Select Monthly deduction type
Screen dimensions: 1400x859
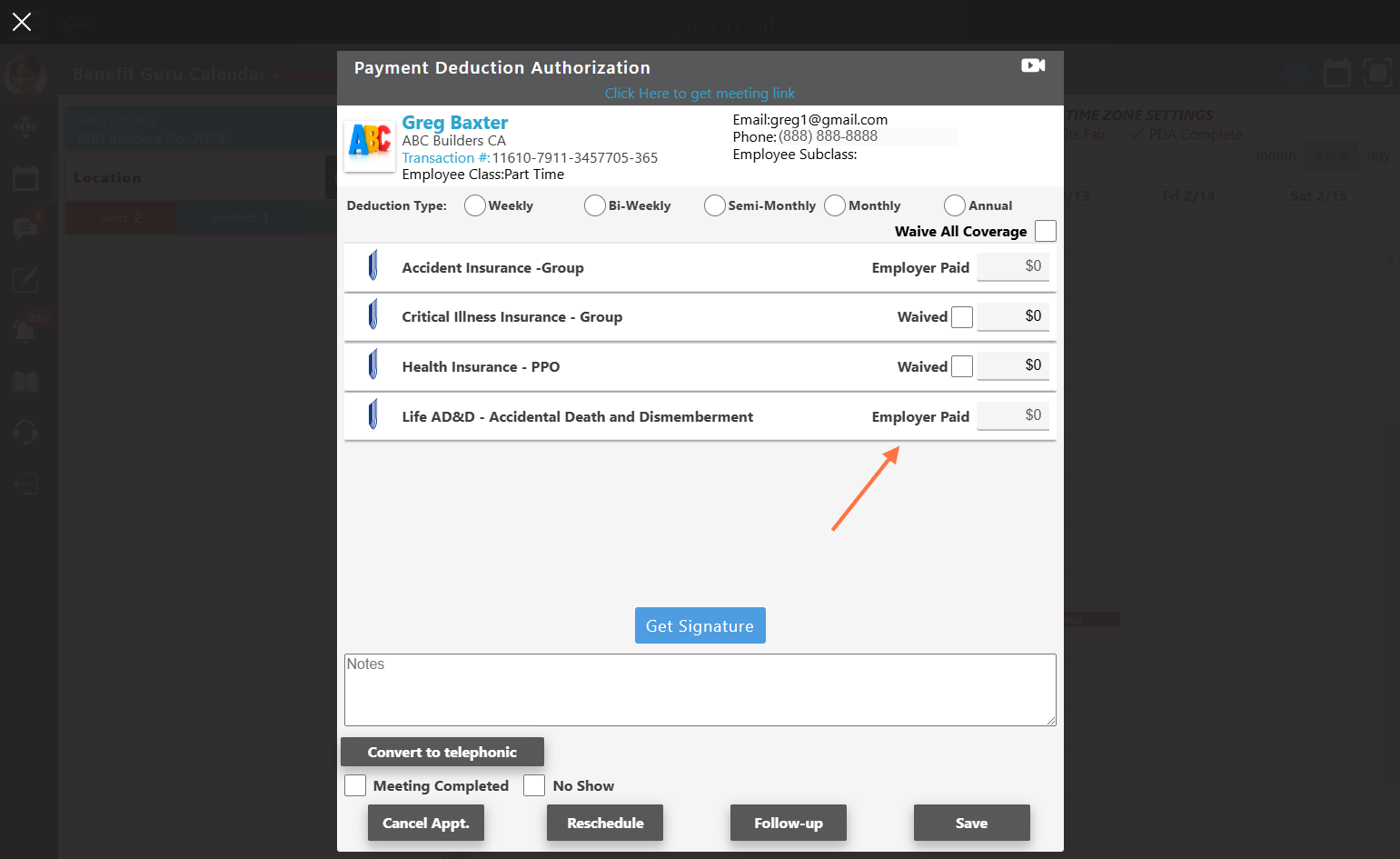point(835,205)
